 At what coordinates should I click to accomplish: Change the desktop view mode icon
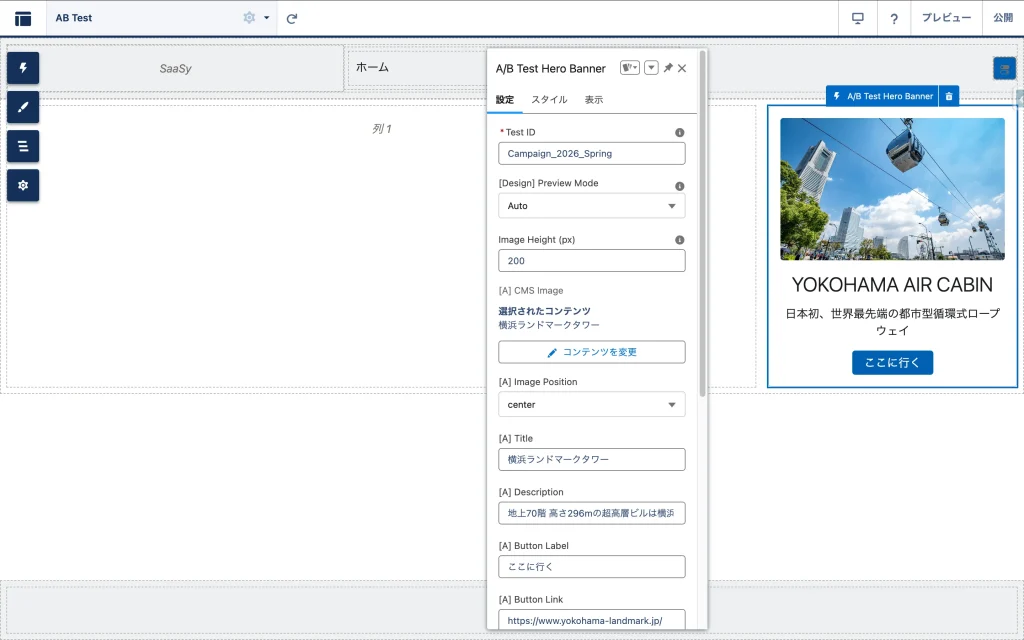pyautogui.click(x=857, y=18)
